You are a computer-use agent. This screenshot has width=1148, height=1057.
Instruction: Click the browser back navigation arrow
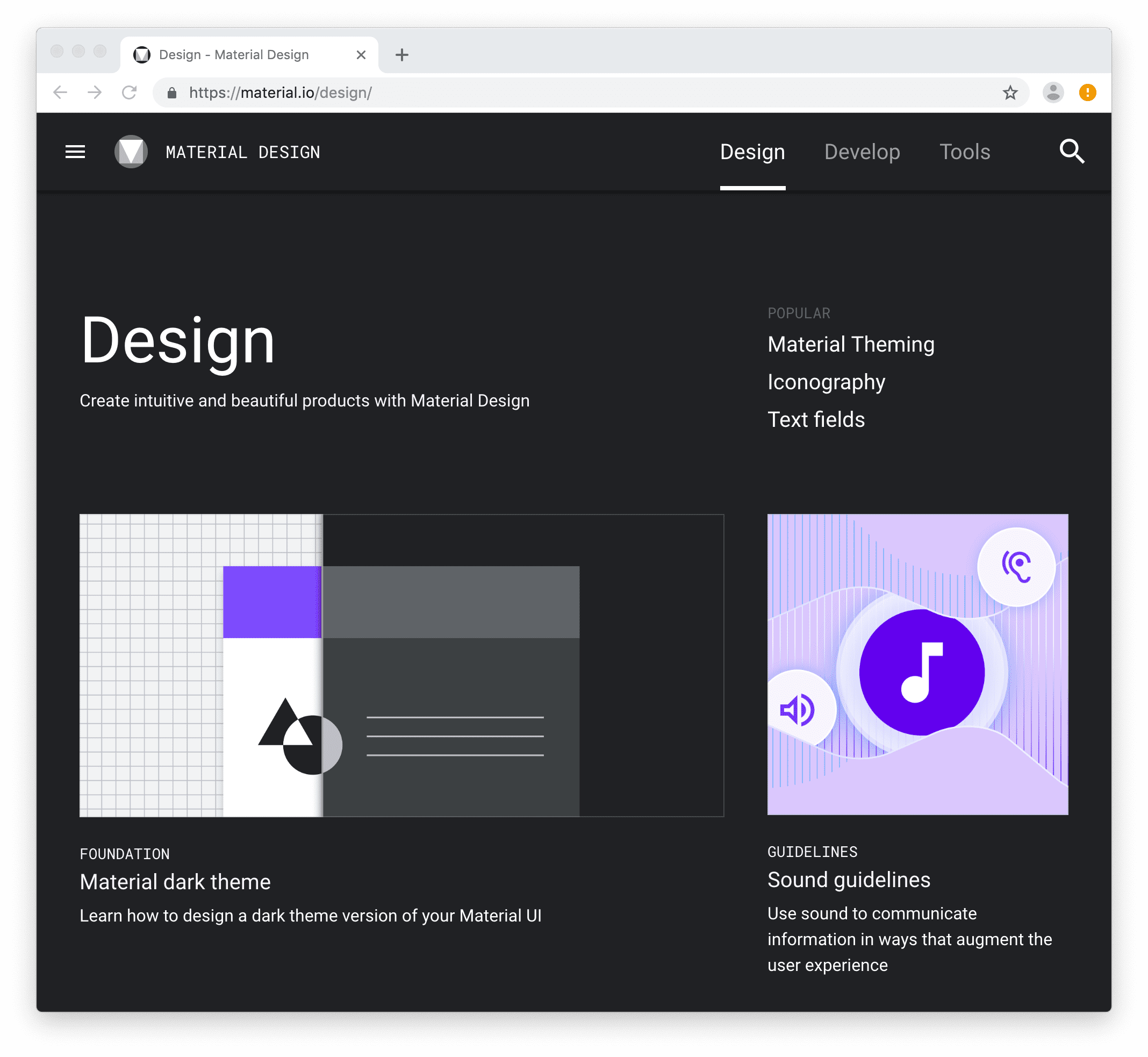point(59,92)
